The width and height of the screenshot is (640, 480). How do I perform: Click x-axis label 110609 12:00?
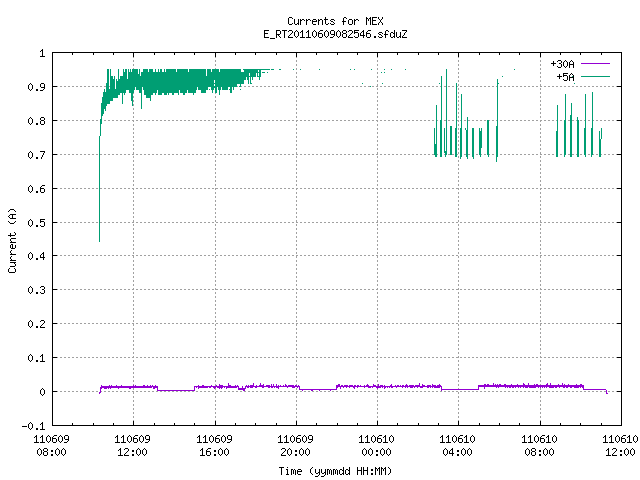coord(132,446)
